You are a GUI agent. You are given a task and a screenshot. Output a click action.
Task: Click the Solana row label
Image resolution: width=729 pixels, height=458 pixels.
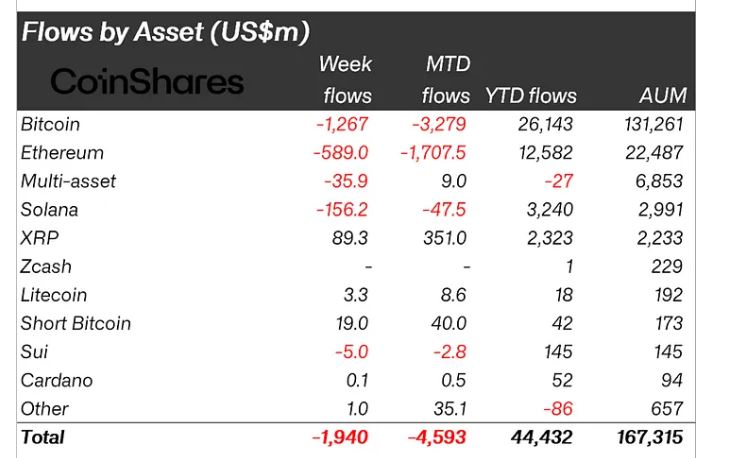coord(49,210)
